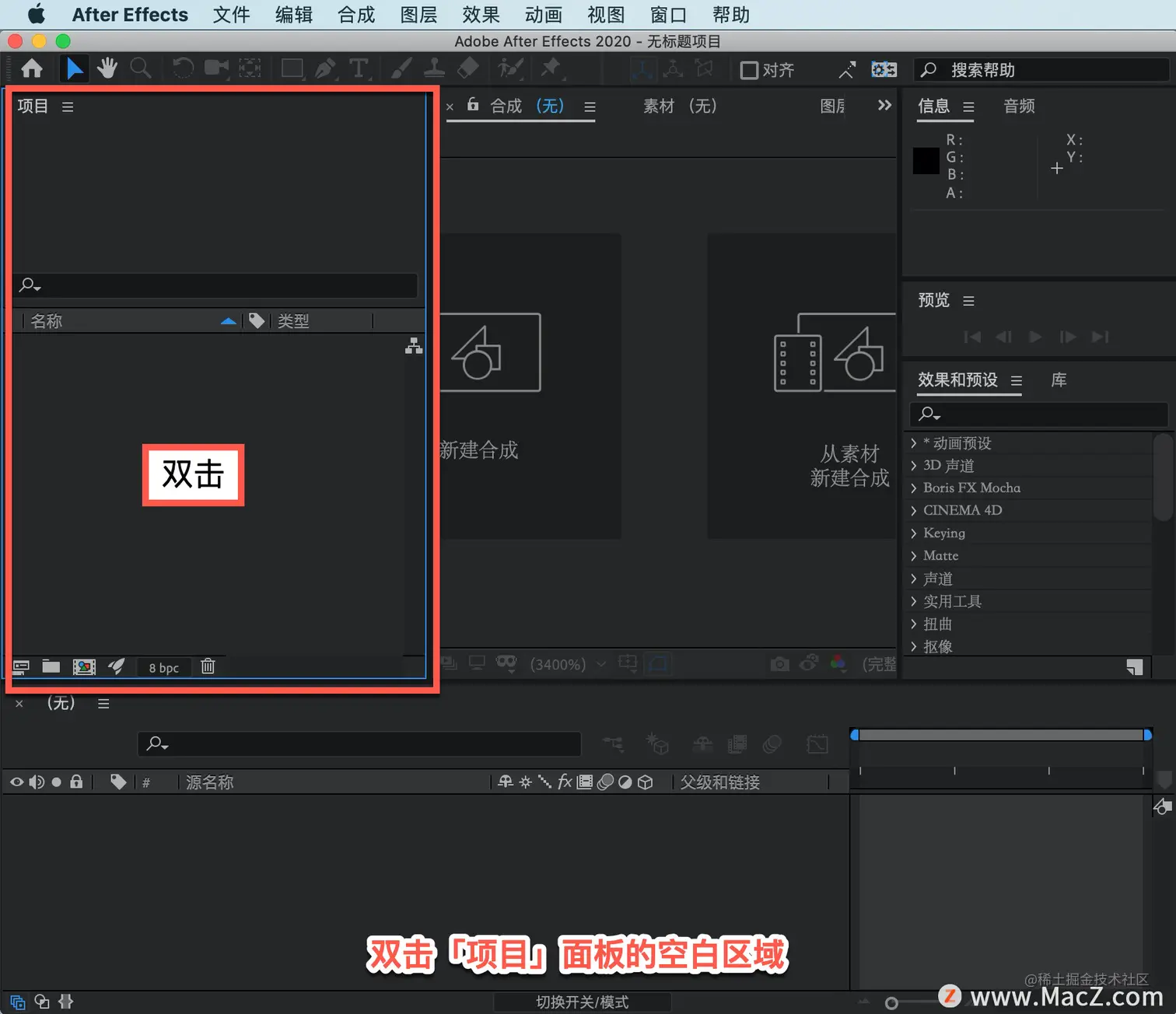Expand the 动画预设 effects category
The height and width of the screenshot is (1014, 1176).
(x=913, y=443)
